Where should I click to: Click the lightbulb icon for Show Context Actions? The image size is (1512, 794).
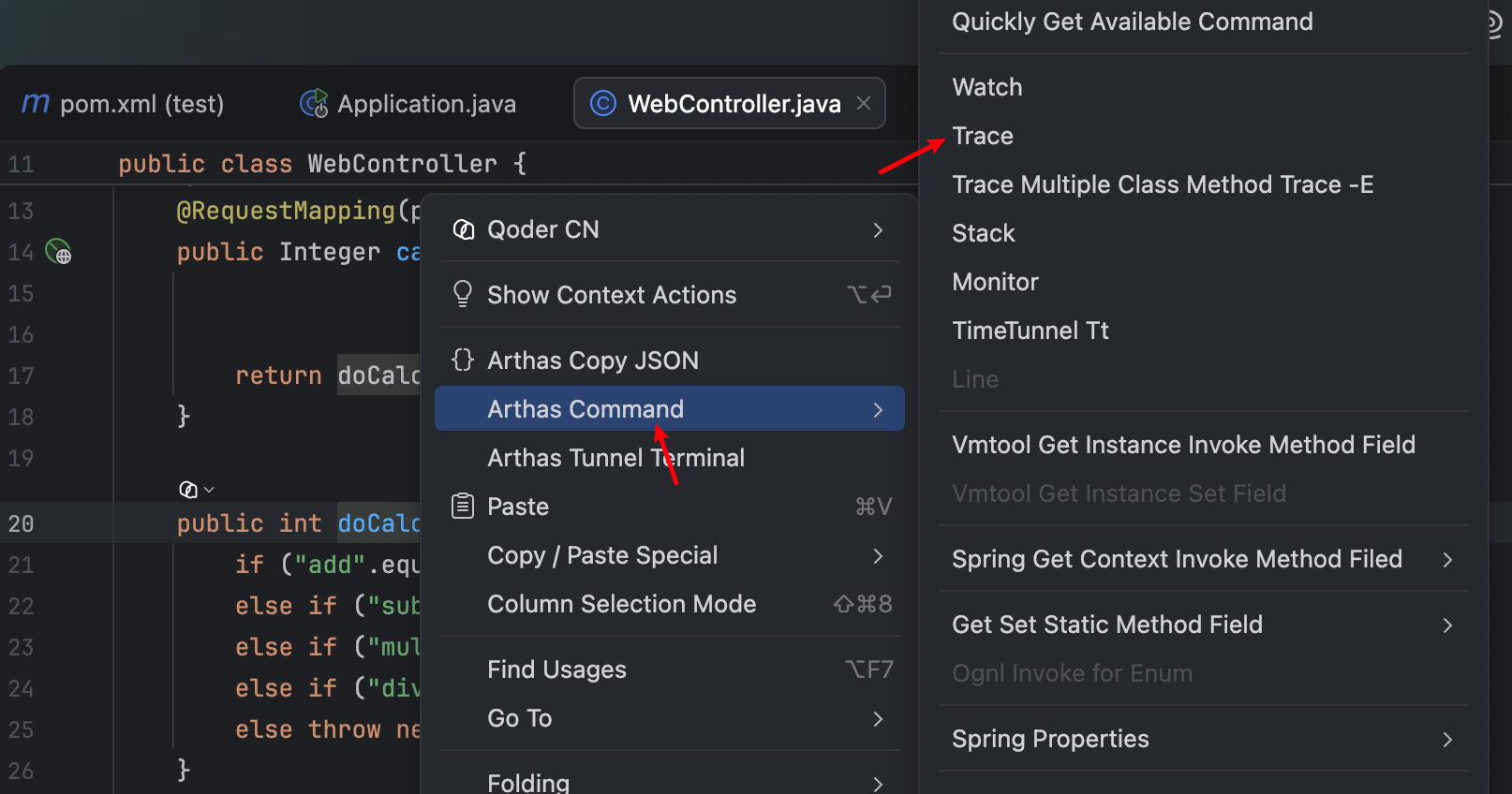click(x=463, y=294)
